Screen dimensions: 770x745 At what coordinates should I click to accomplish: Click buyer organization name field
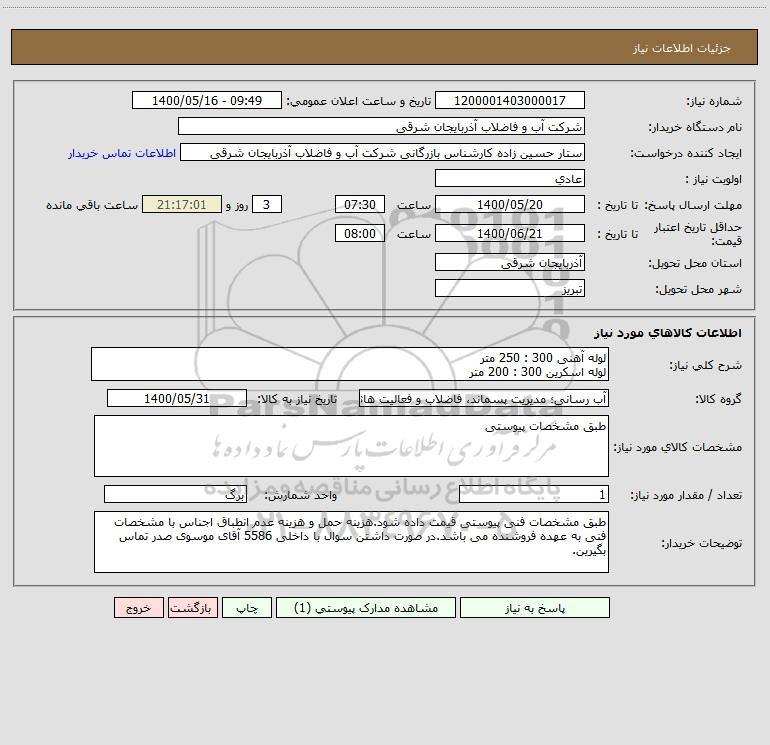pyautogui.click(x=381, y=126)
